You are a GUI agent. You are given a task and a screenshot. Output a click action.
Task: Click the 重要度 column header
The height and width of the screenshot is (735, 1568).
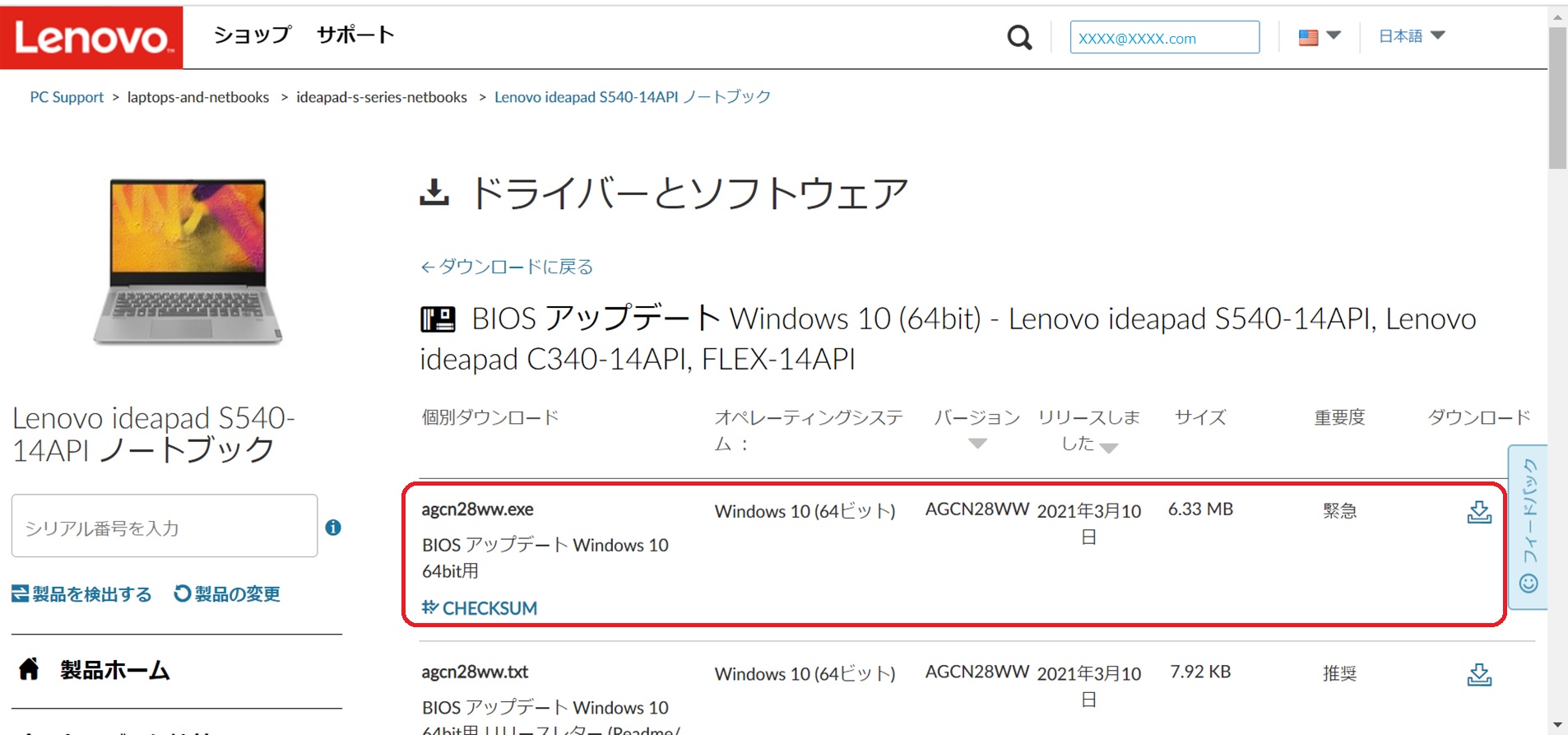click(x=1339, y=417)
